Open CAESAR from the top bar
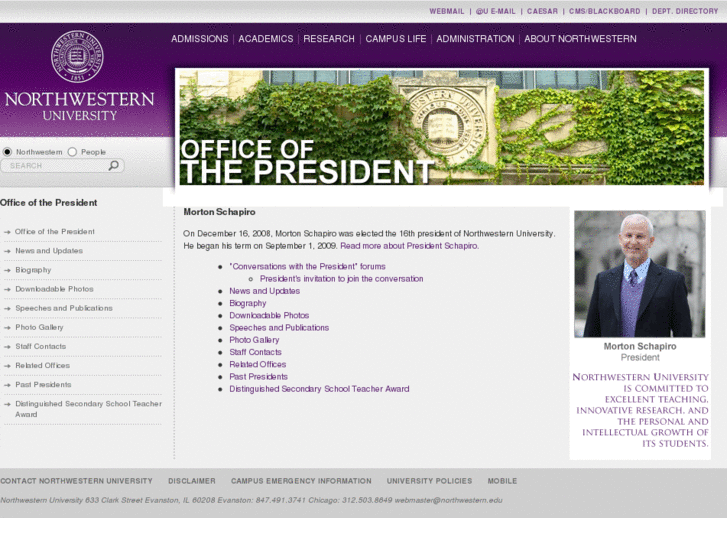 pyautogui.click(x=542, y=11)
